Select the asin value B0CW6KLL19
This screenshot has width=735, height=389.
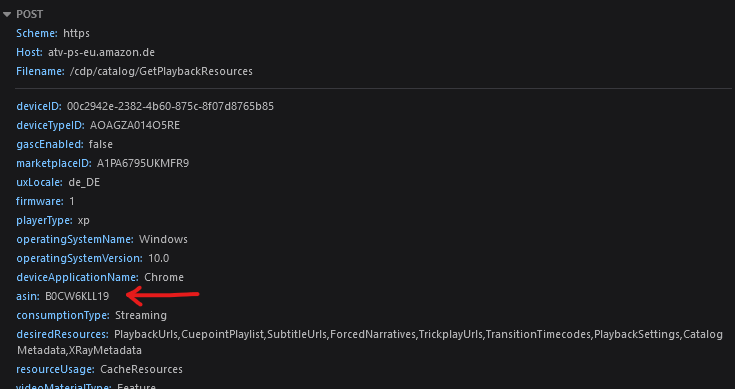[x=77, y=296]
